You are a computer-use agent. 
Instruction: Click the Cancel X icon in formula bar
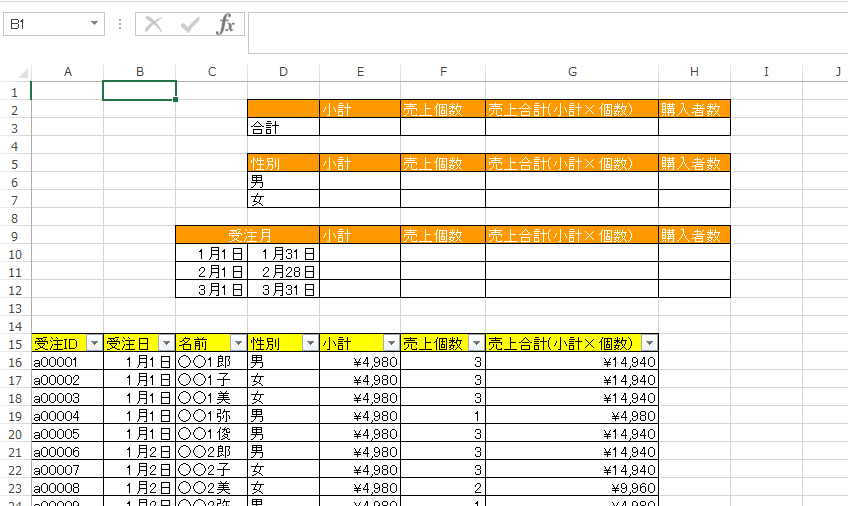[153, 25]
